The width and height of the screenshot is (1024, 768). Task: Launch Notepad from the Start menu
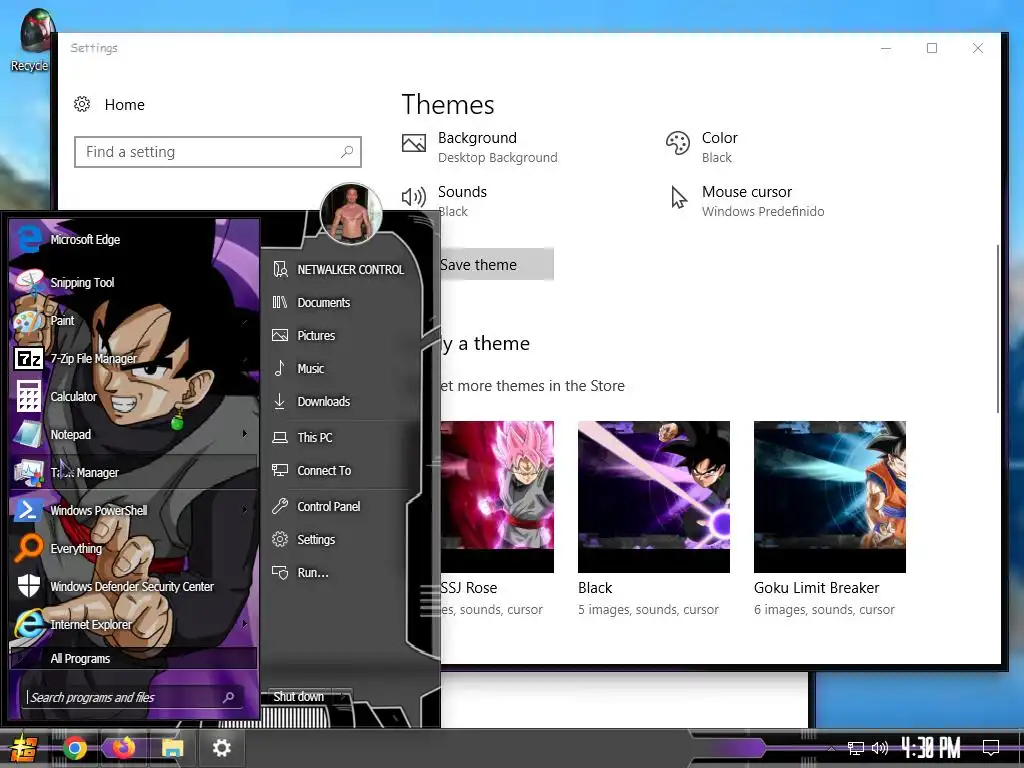(x=134, y=434)
